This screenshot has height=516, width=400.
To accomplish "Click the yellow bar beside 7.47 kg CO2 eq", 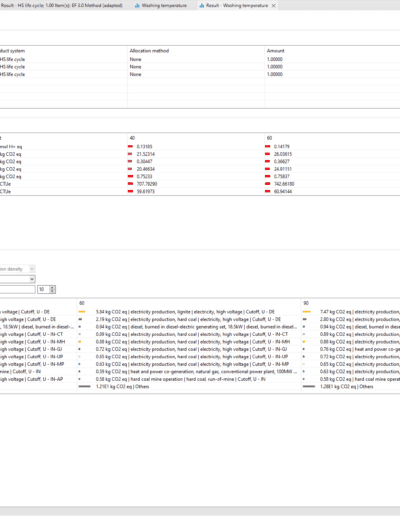I will (307, 312).
